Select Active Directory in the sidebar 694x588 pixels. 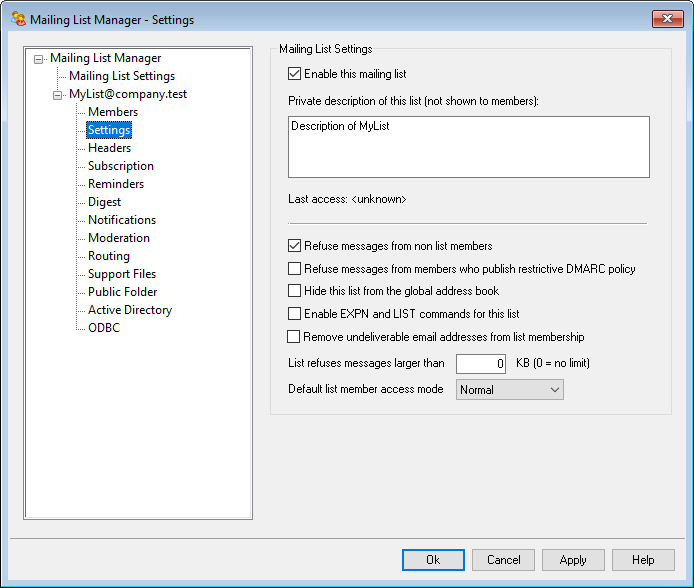pos(129,310)
